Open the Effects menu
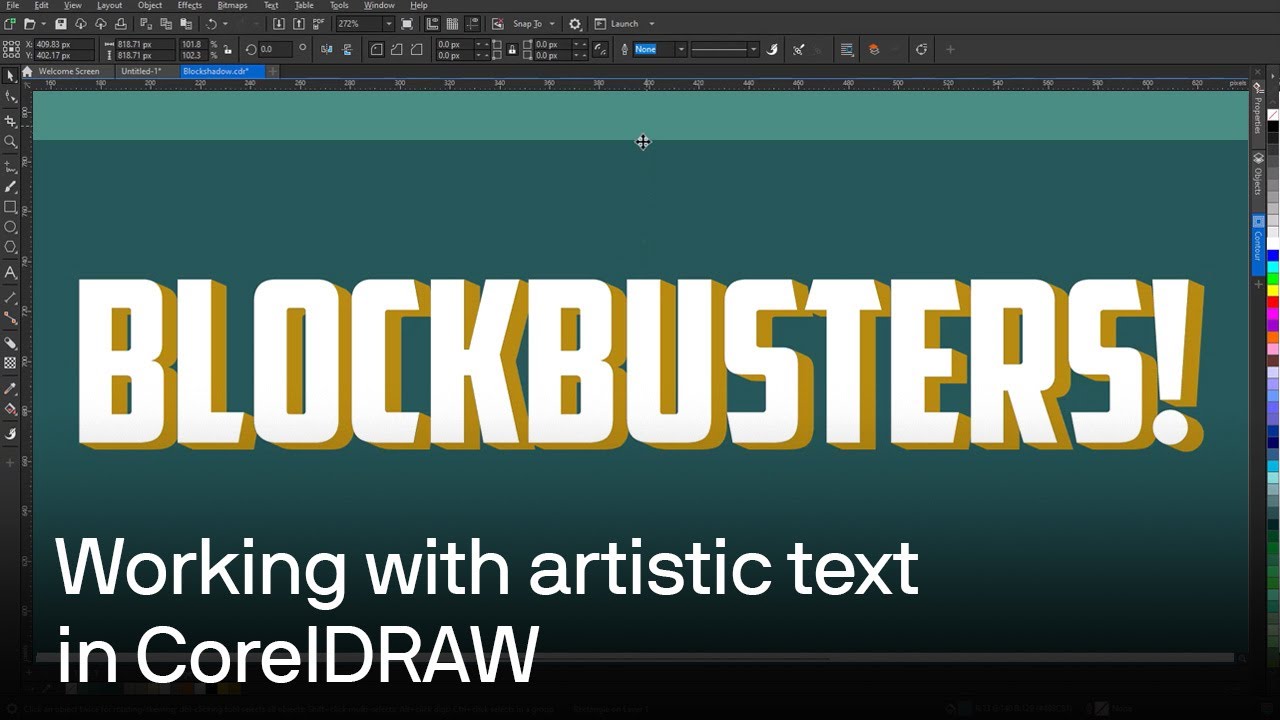 pyautogui.click(x=190, y=5)
